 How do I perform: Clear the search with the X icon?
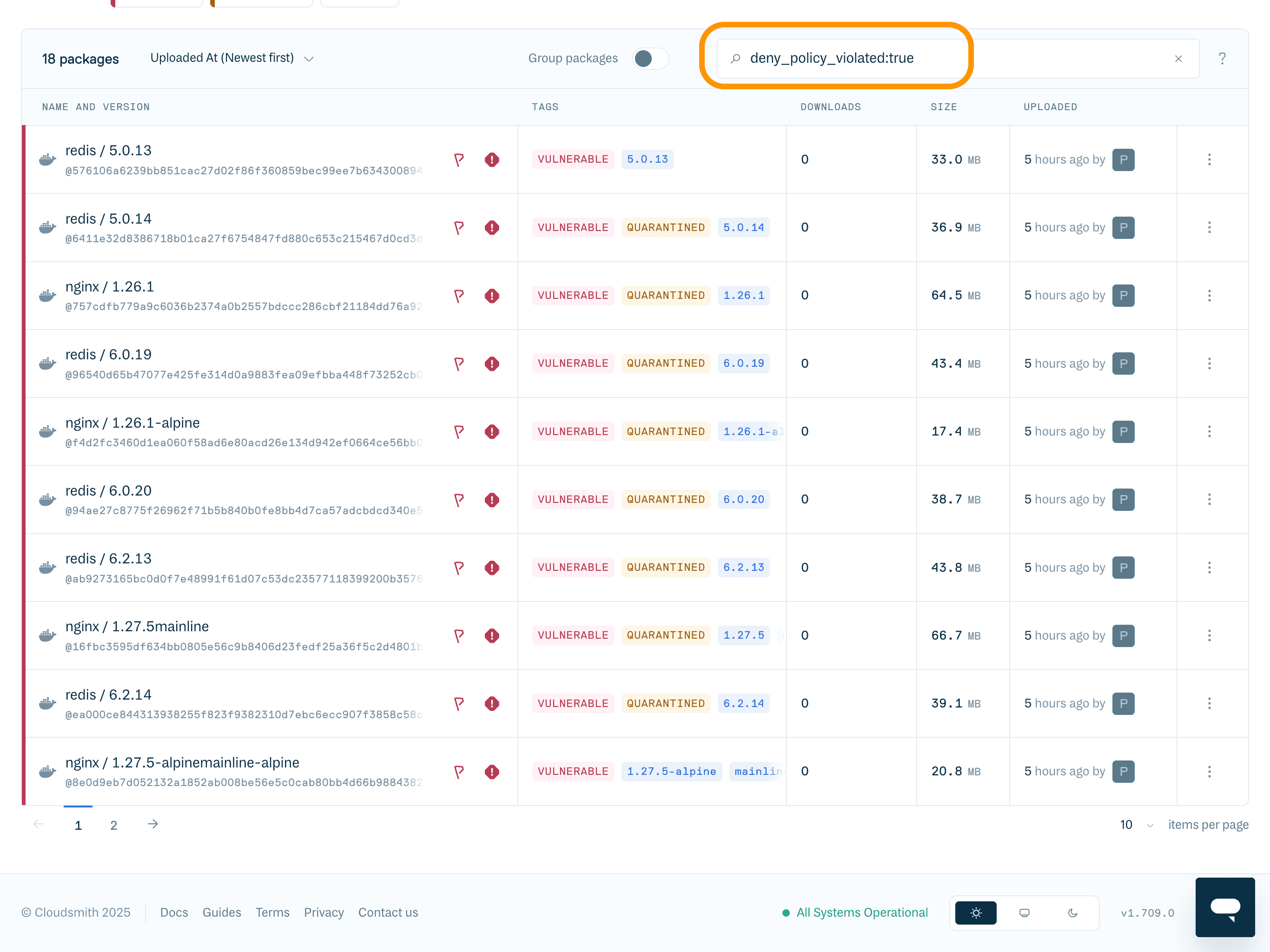click(1178, 59)
